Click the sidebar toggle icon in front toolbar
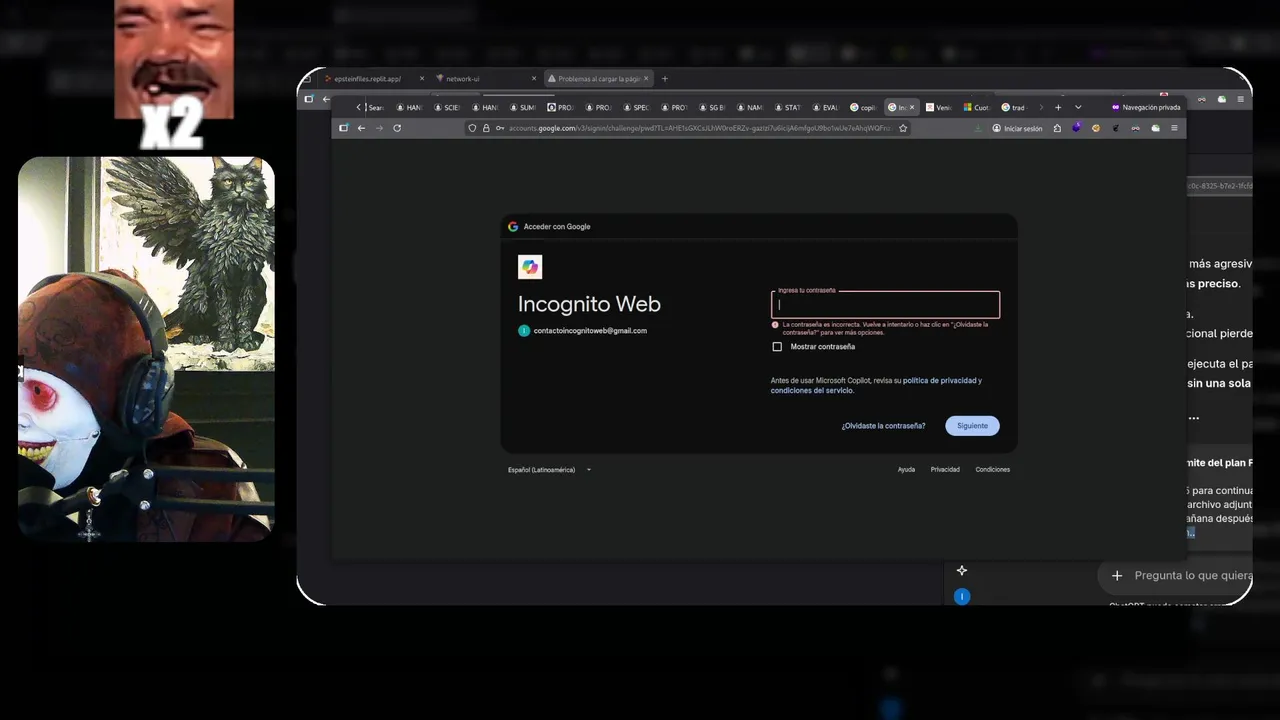 [343, 128]
